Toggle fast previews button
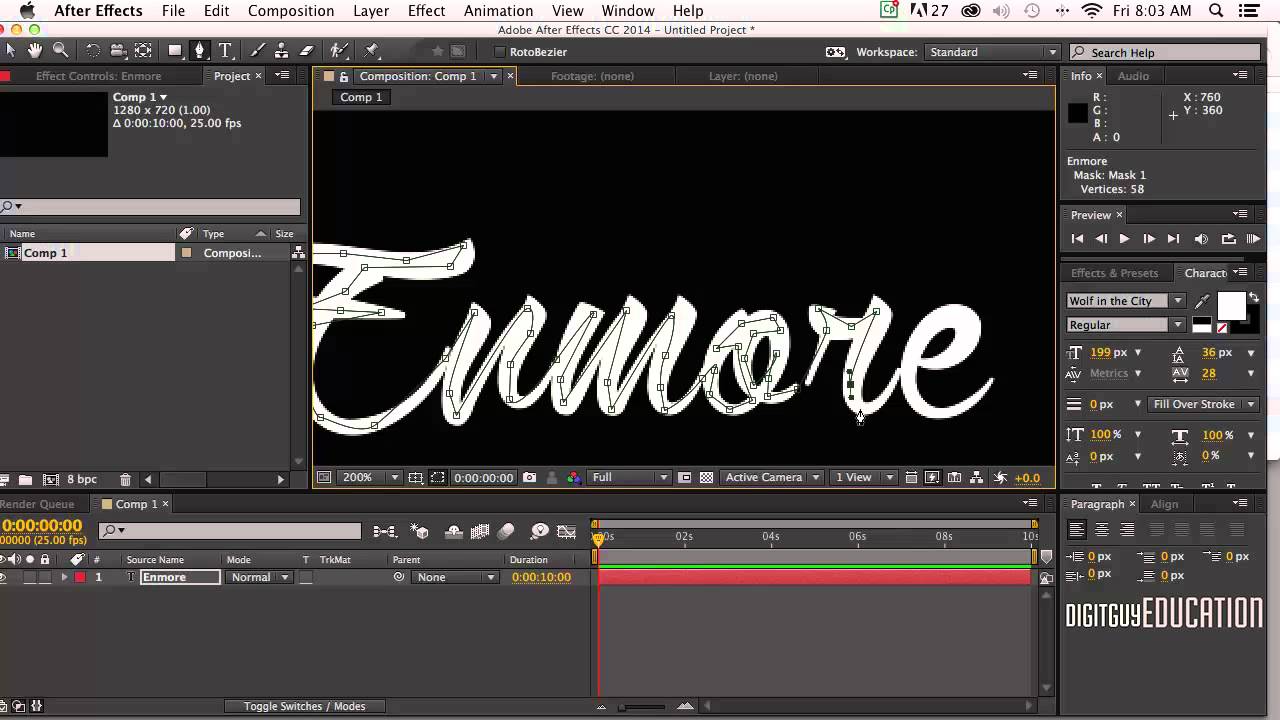The width and height of the screenshot is (1280, 720). click(x=932, y=478)
